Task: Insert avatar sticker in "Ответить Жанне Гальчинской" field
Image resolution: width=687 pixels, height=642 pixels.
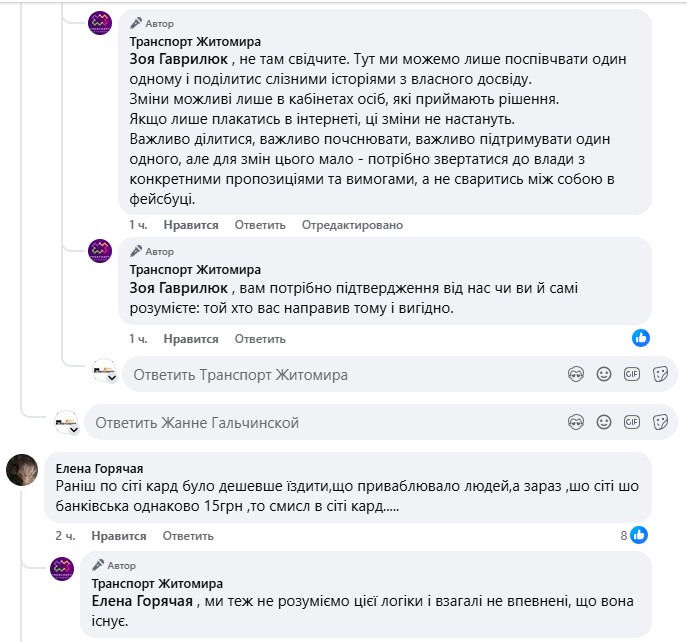Action: point(575,422)
